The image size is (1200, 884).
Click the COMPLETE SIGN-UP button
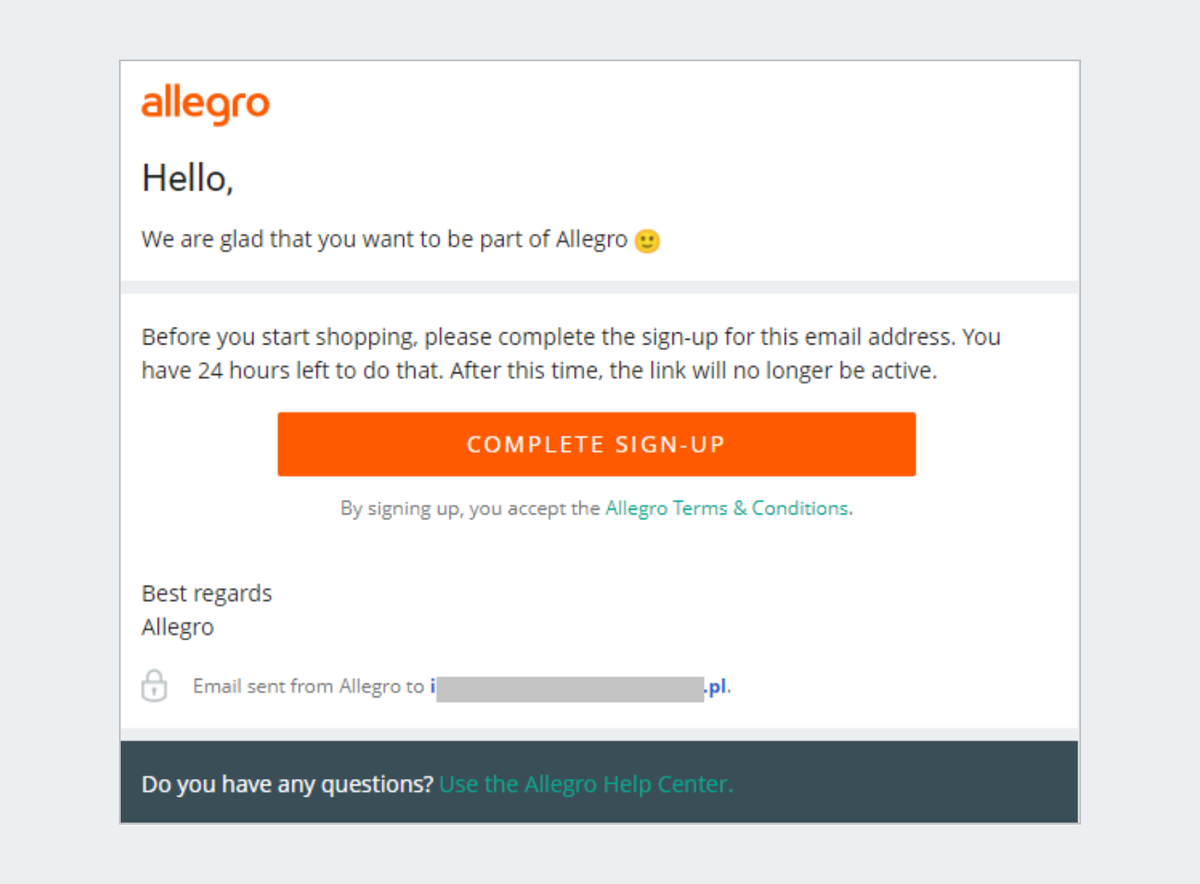[x=596, y=444]
